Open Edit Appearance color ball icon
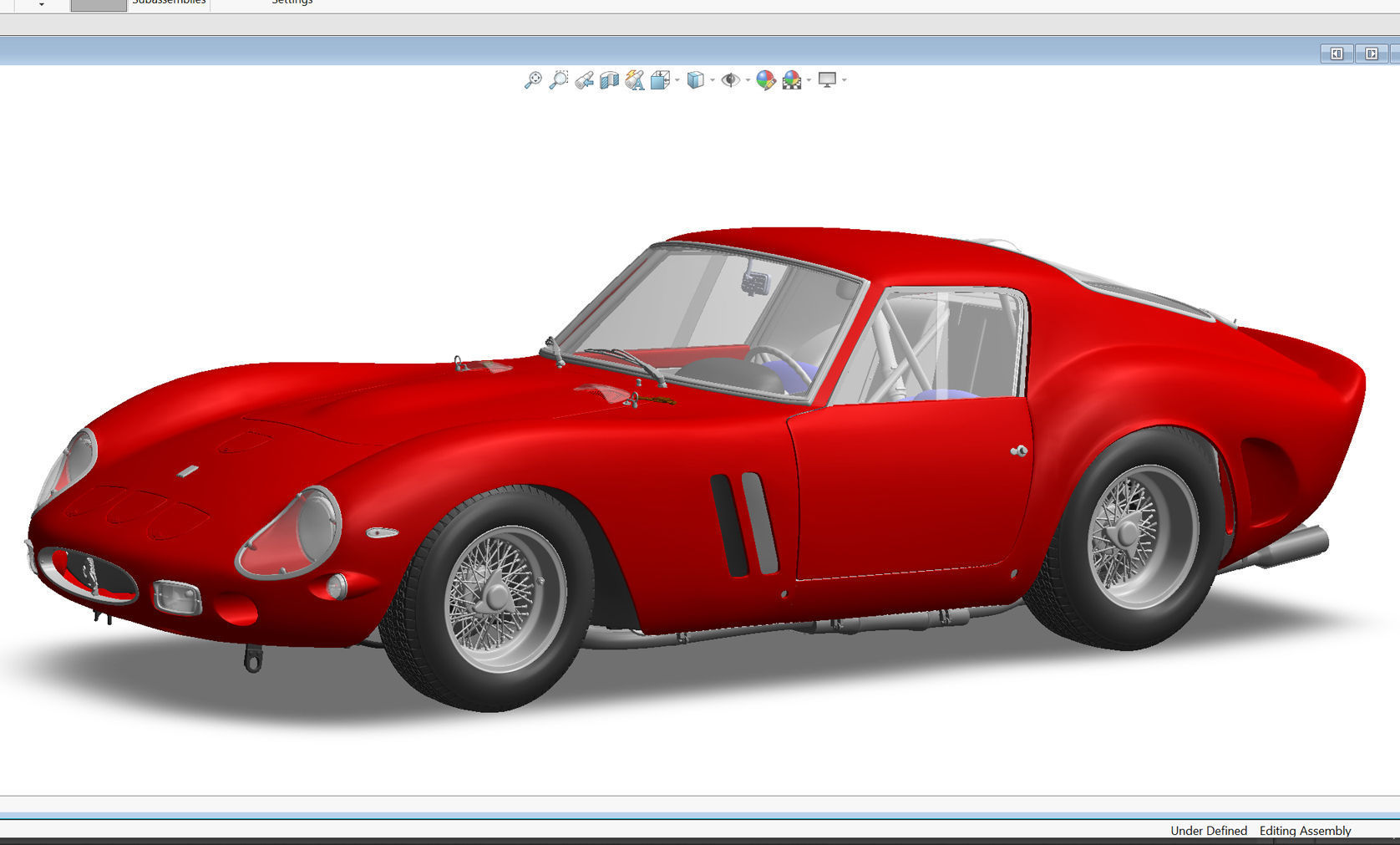 (765, 80)
